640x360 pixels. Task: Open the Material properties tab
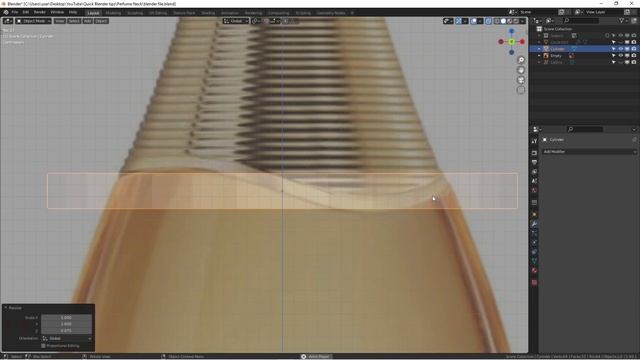[x=534, y=271]
